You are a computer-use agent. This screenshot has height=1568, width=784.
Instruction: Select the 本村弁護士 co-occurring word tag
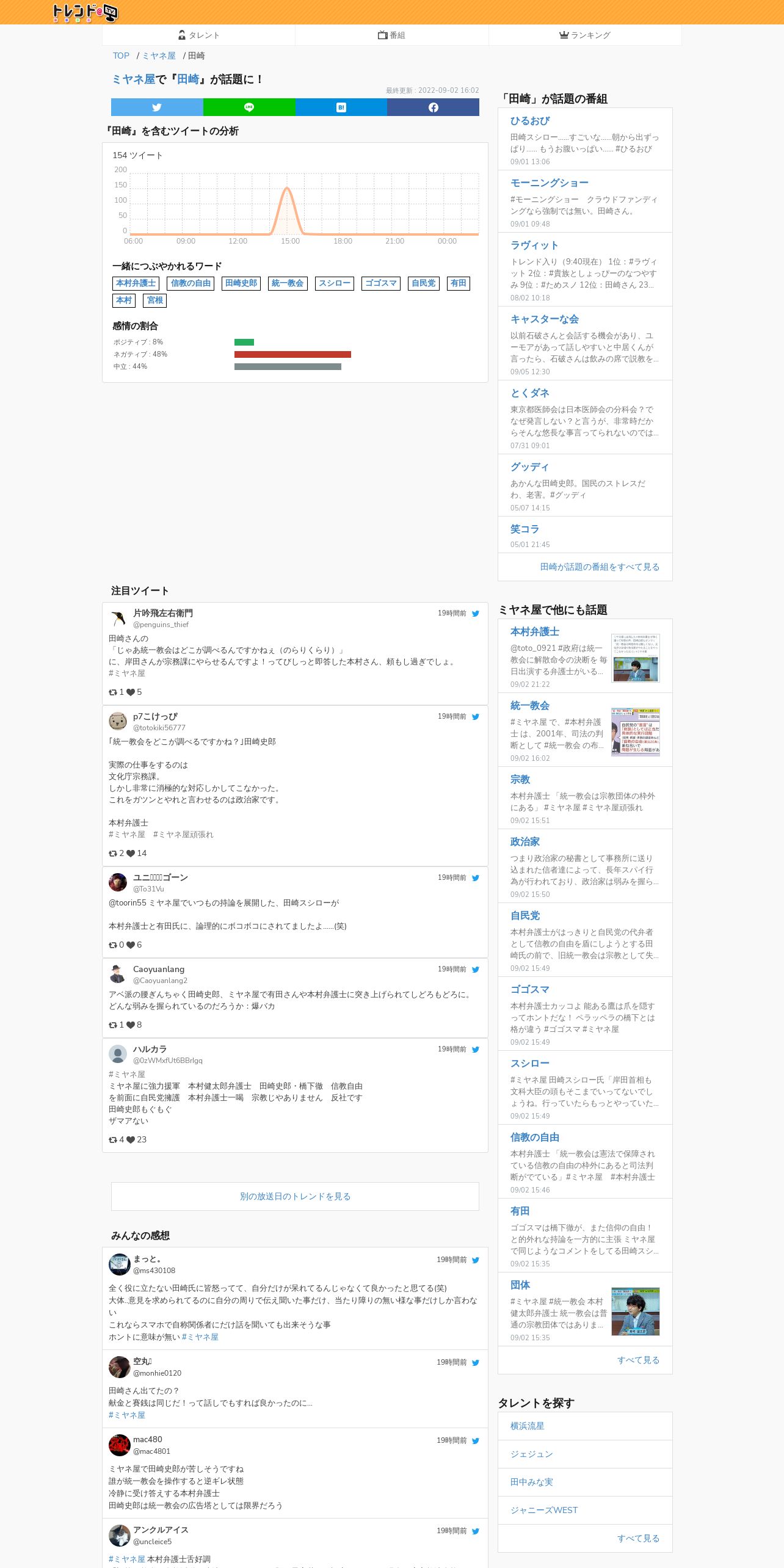[x=136, y=283]
